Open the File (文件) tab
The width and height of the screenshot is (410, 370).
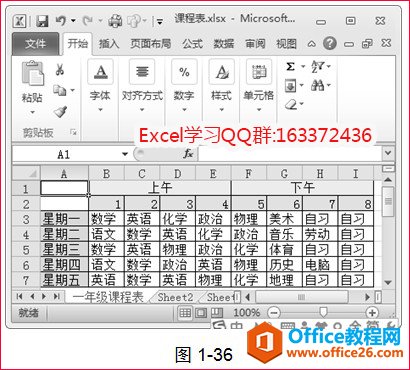point(36,44)
